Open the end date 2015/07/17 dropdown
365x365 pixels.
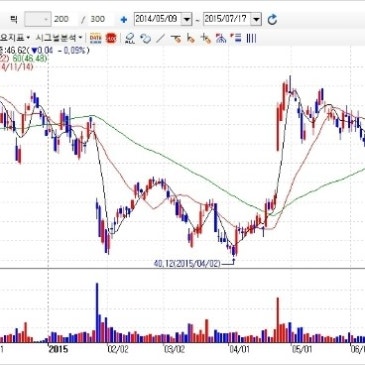(256, 19)
